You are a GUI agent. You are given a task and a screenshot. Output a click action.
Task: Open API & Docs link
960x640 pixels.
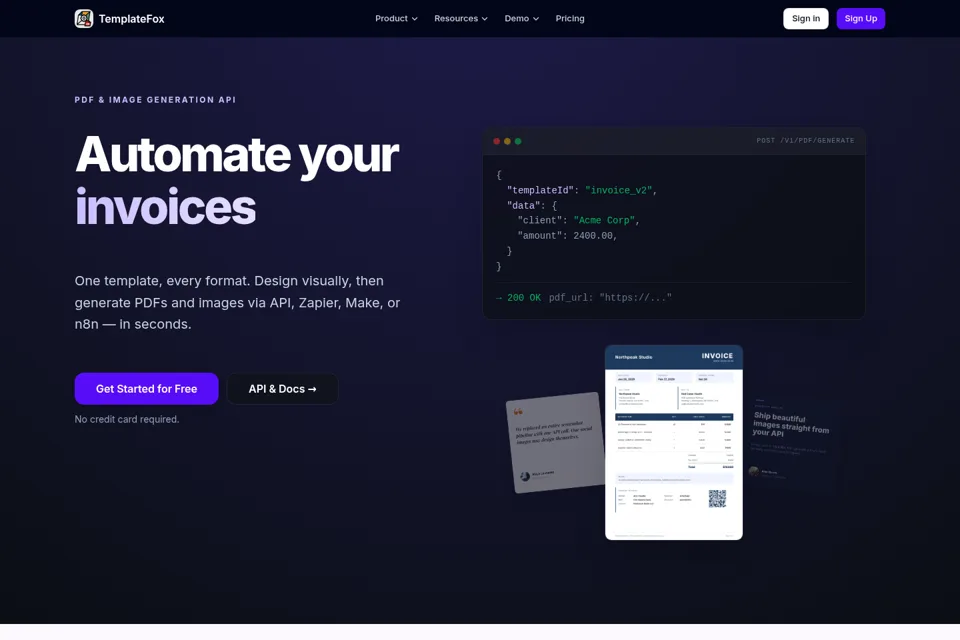click(x=282, y=389)
